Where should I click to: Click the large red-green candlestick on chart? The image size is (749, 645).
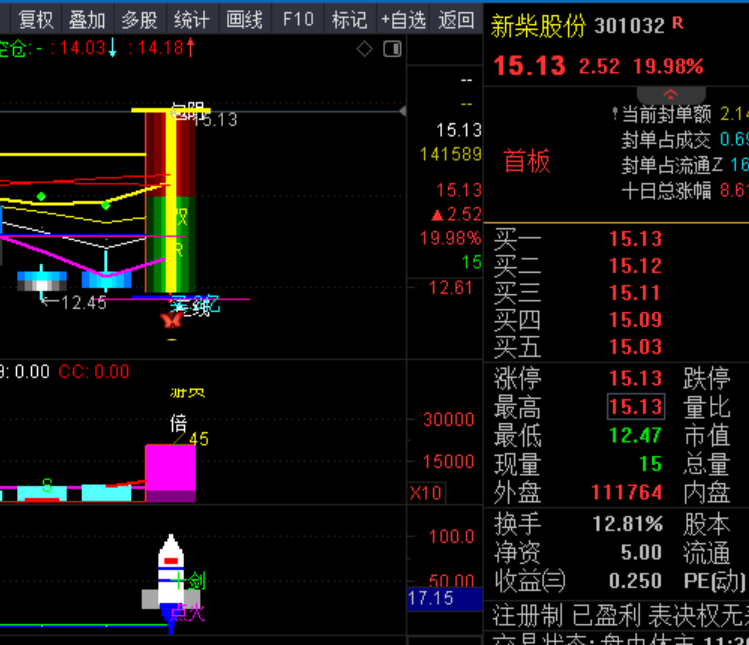[171, 202]
